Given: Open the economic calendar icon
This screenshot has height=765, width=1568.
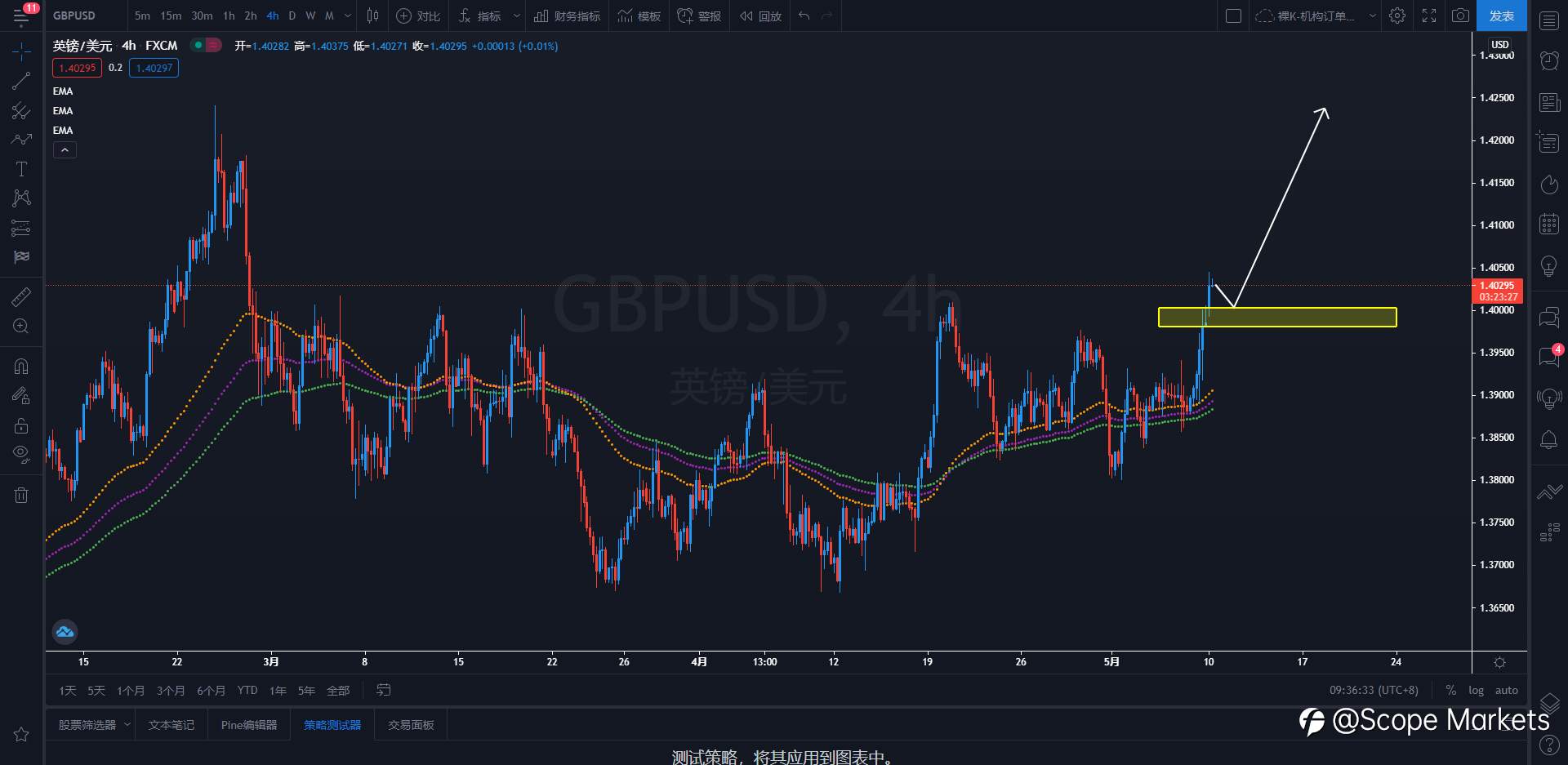Looking at the screenshot, I should (x=1548, y=224).
